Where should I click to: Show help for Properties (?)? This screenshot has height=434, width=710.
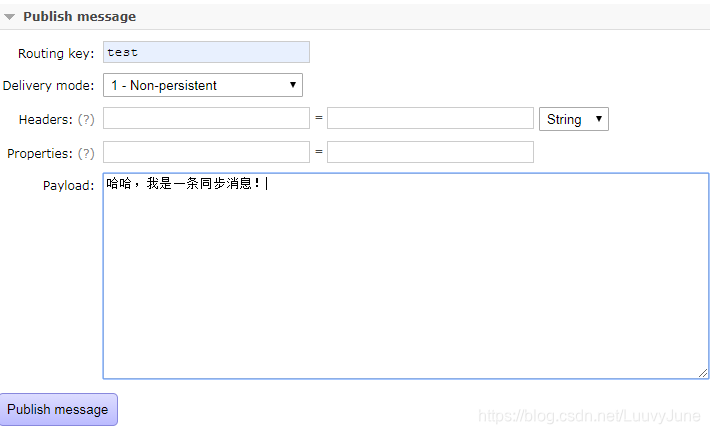[86, 154]
